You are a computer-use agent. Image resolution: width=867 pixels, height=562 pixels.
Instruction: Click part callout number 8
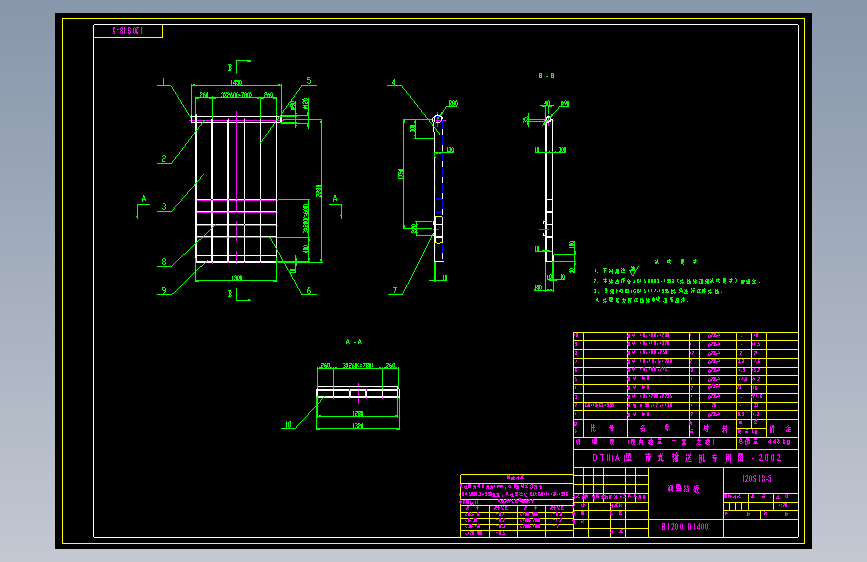coord(164,262)
